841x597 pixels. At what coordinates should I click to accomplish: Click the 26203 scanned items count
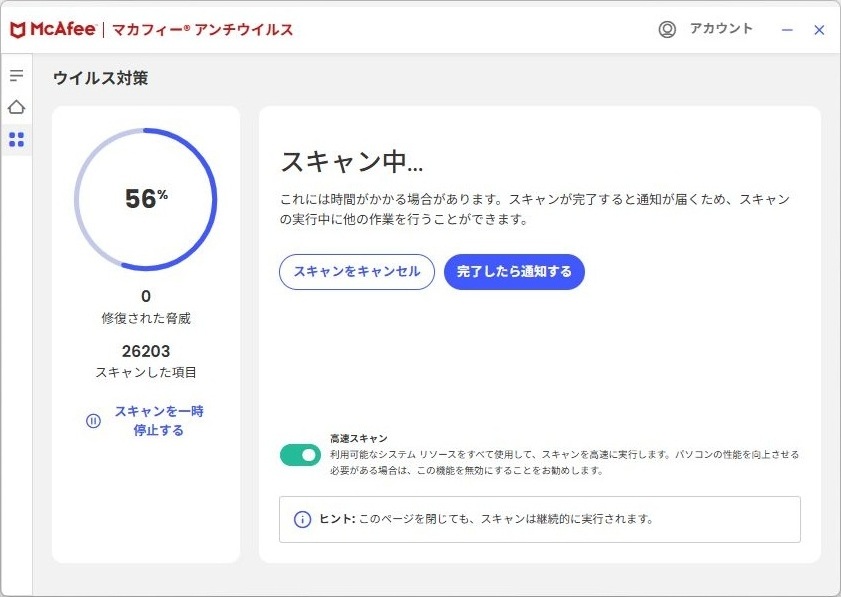click(x=146, y=351)
